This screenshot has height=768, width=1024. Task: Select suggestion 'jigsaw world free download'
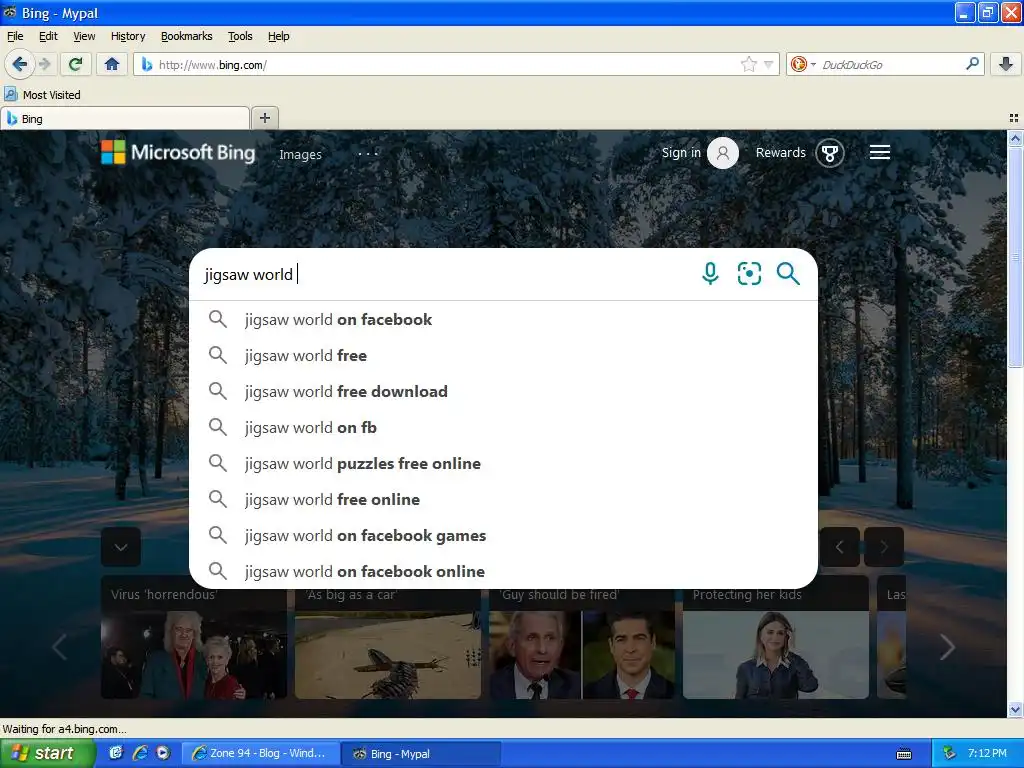tap(503, 391)
